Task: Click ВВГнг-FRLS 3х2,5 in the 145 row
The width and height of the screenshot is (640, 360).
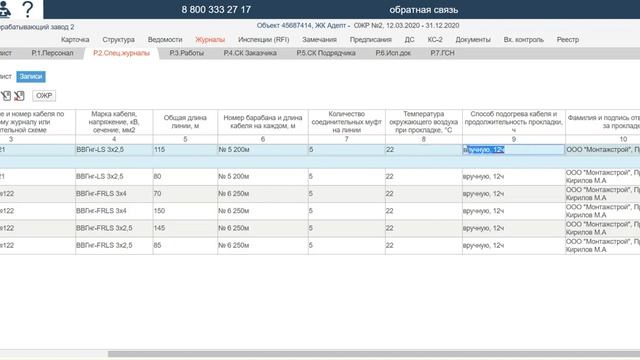Action: click(x=114, y=228)
